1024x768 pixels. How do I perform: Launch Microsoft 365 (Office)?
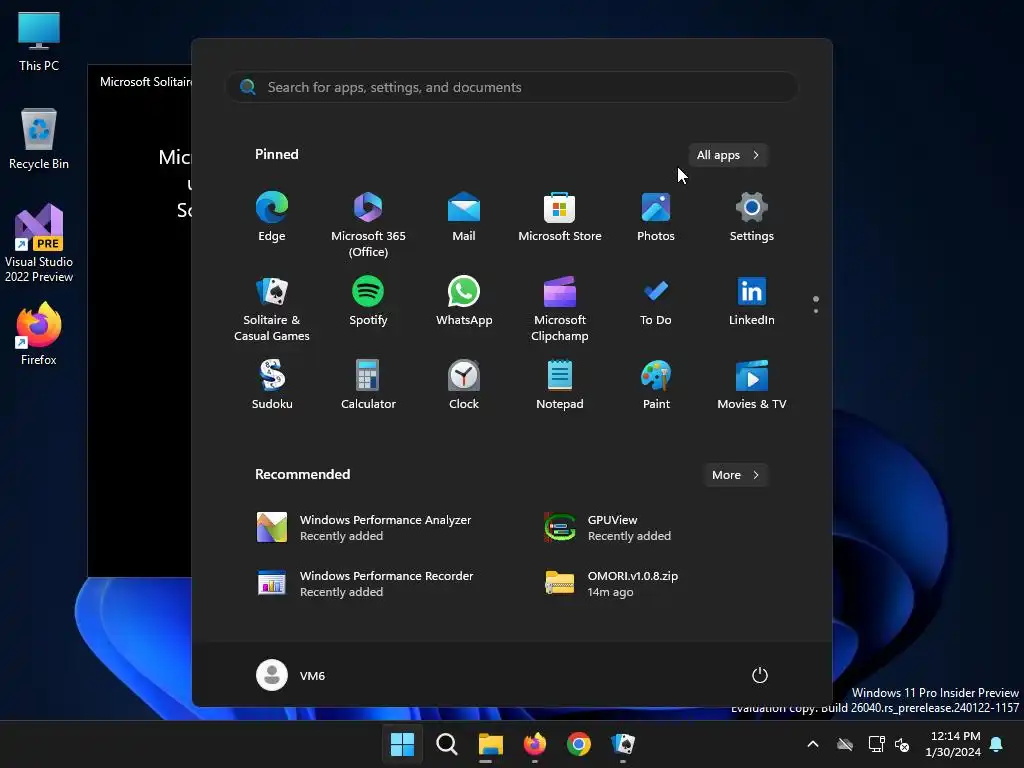[368, 223]
